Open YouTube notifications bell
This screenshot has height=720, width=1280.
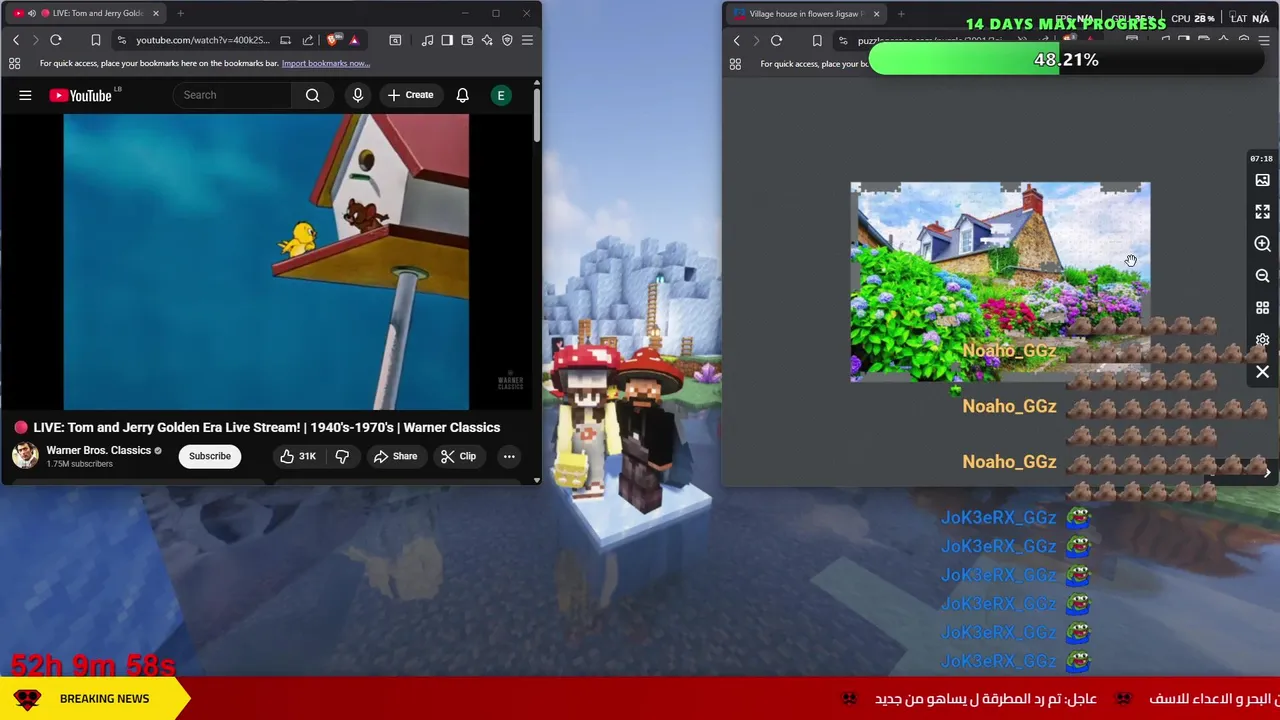463,95
